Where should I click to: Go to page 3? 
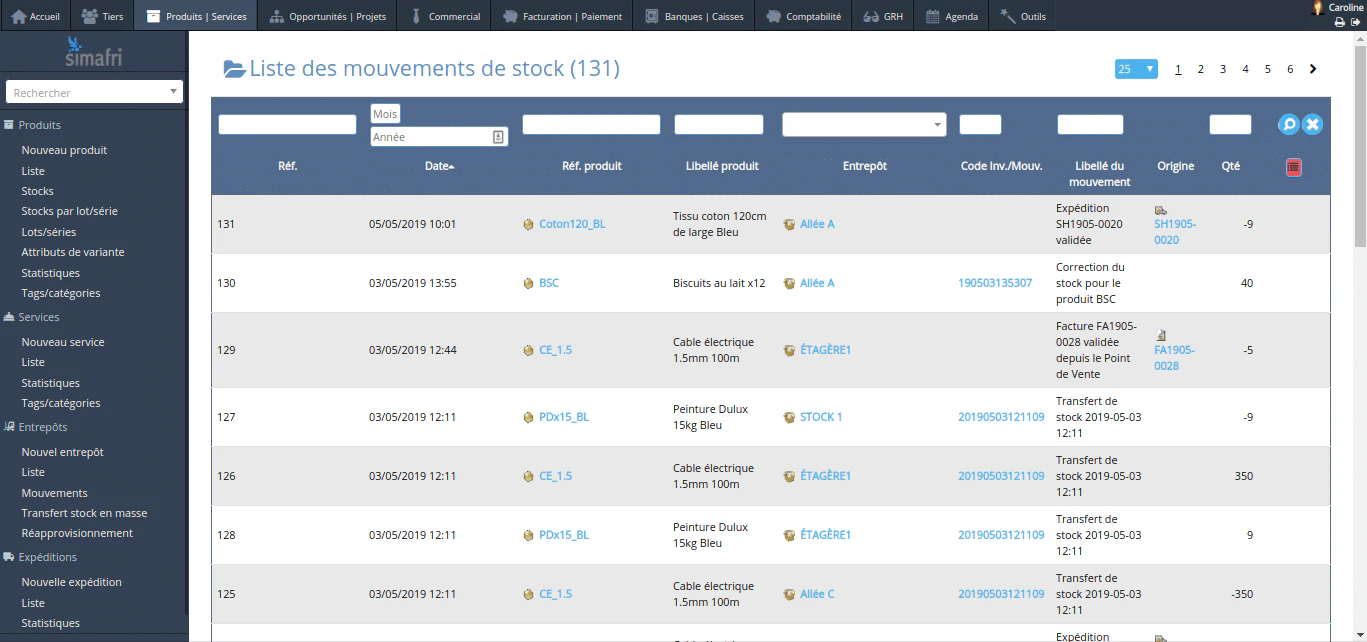coord(1223,69)
